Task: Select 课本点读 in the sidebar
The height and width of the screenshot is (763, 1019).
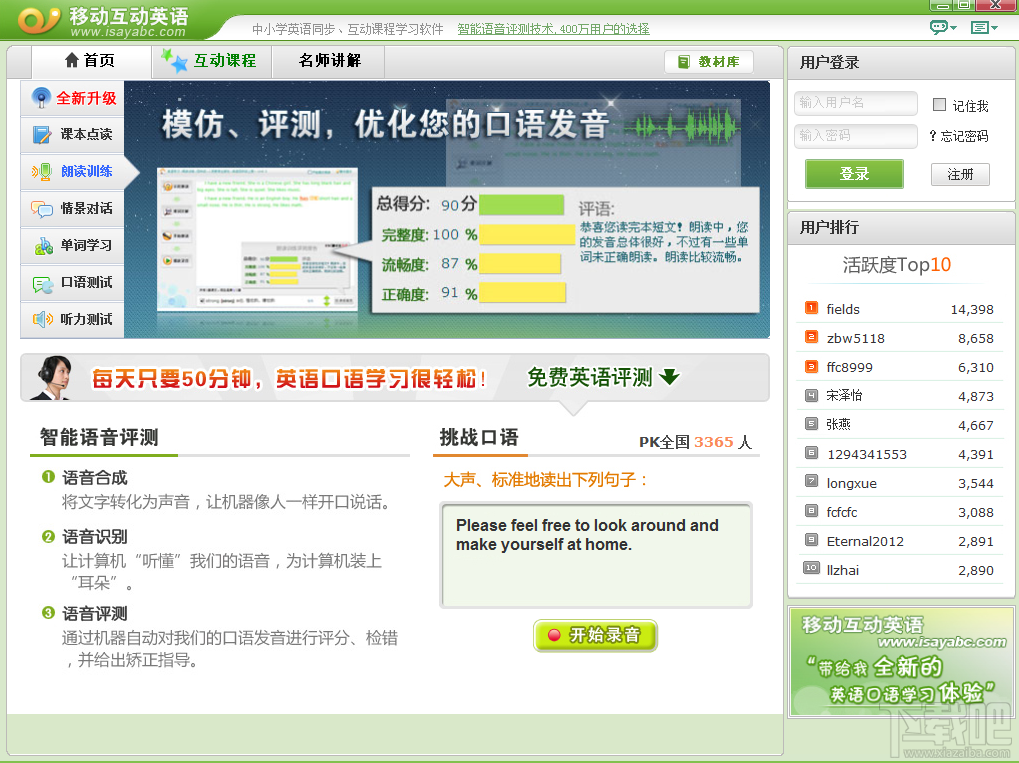Action: (73, 135)
